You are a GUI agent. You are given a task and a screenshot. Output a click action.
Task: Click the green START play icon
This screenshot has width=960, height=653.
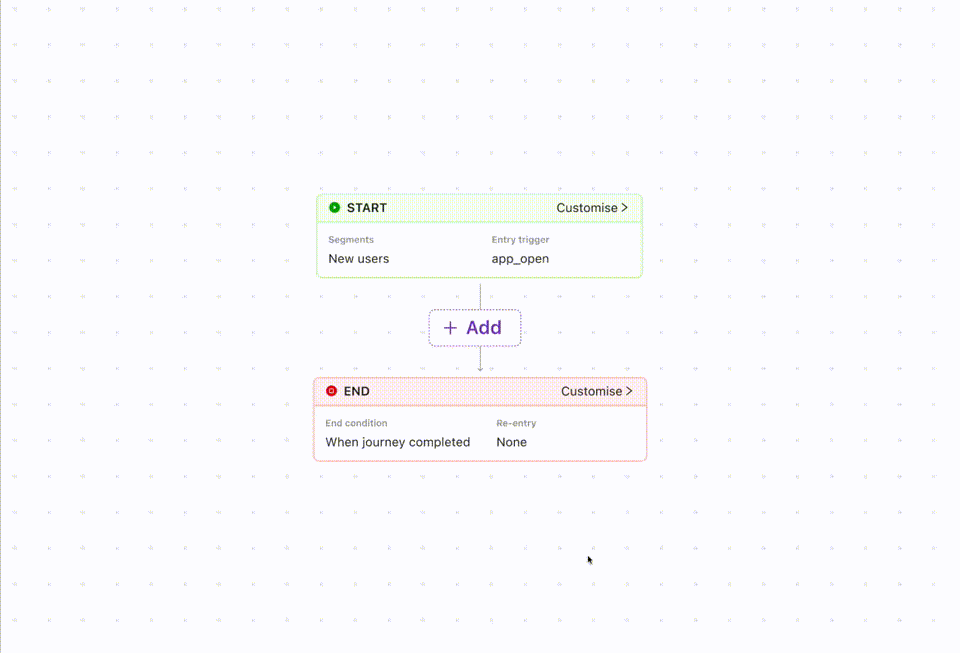334,207
